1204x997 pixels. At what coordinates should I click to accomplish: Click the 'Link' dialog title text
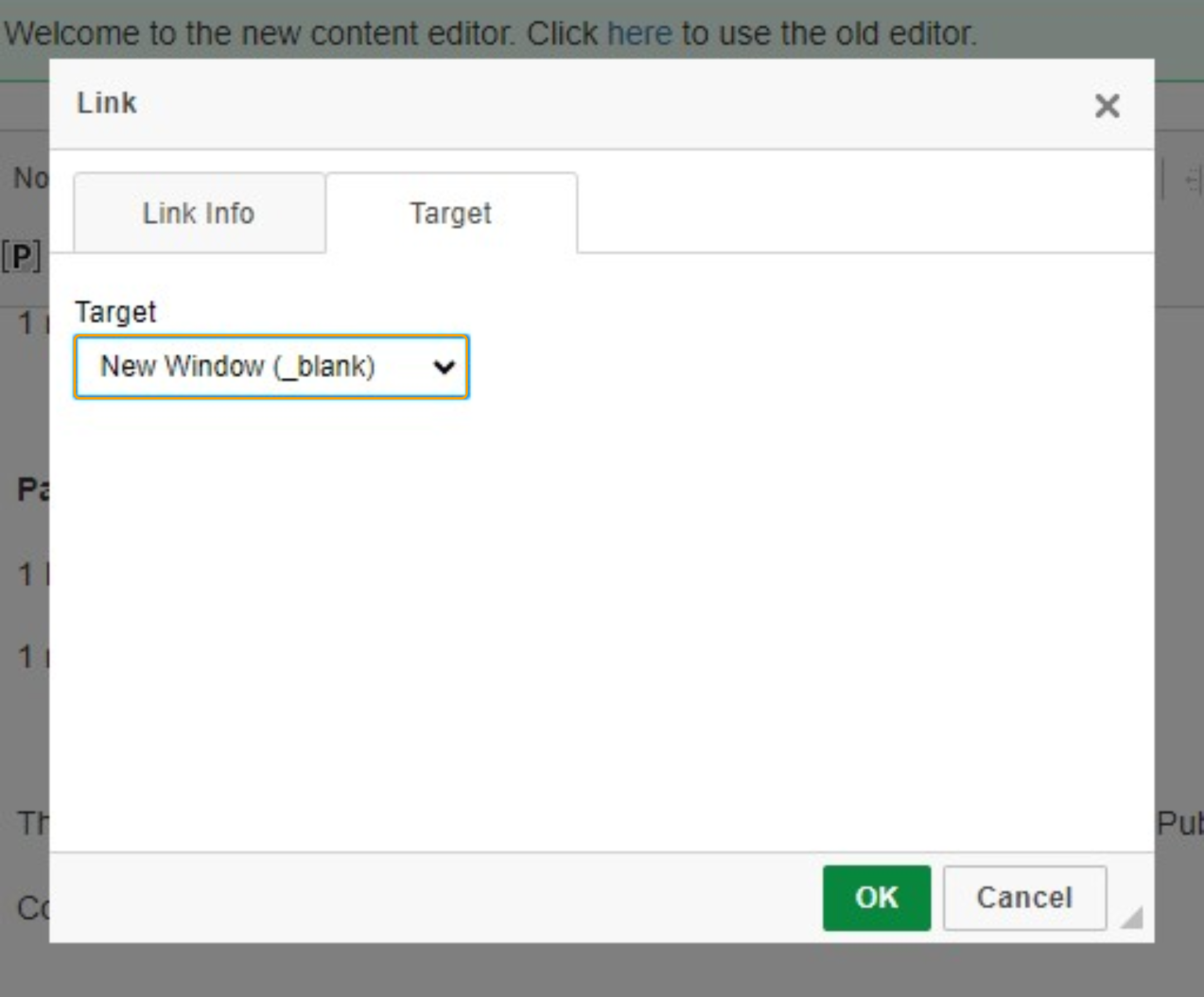point(107,103)
